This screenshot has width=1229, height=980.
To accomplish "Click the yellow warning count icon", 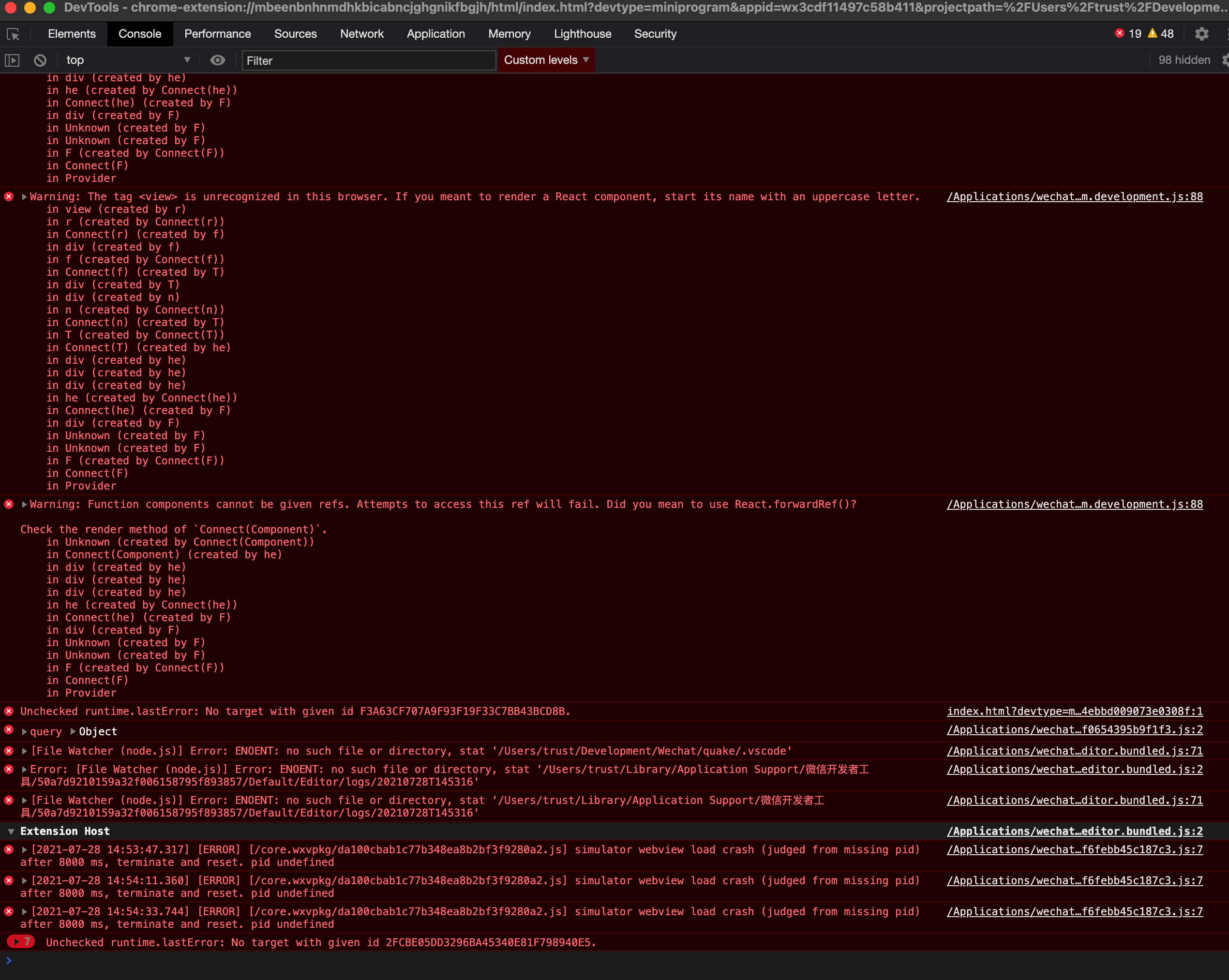I will [x=1153, y=33].
